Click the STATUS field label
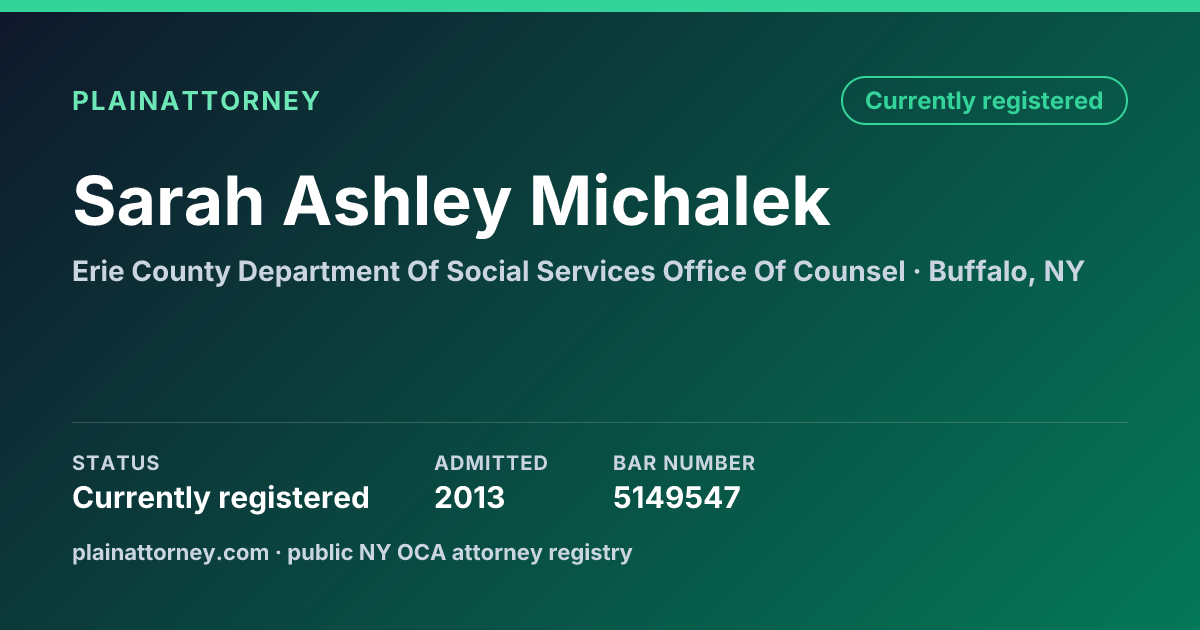 116,463
